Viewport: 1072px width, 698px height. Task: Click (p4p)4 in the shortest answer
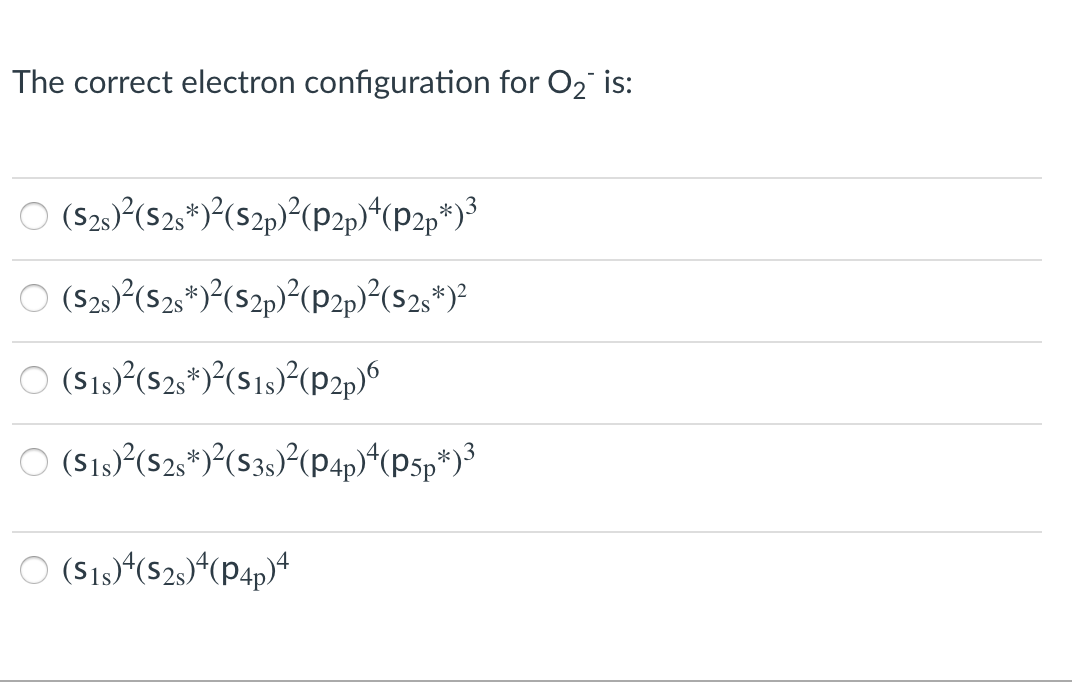(250, 569)
